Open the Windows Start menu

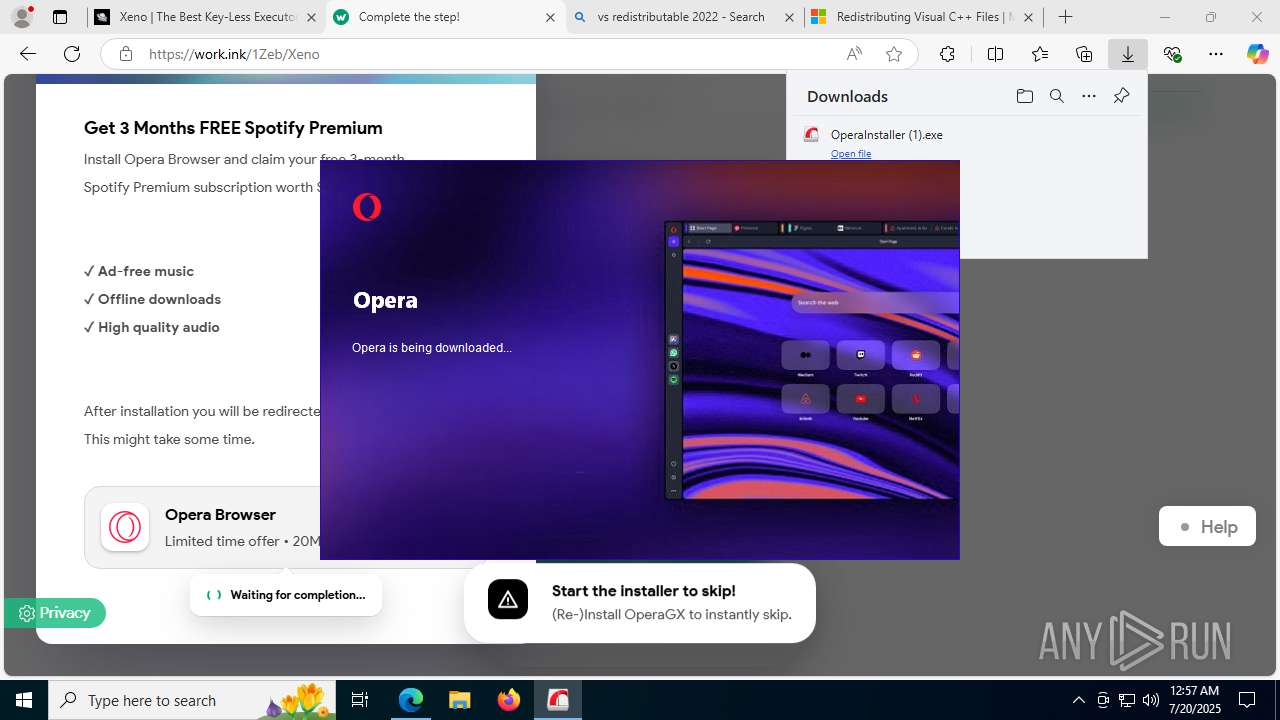coord(24,700)
